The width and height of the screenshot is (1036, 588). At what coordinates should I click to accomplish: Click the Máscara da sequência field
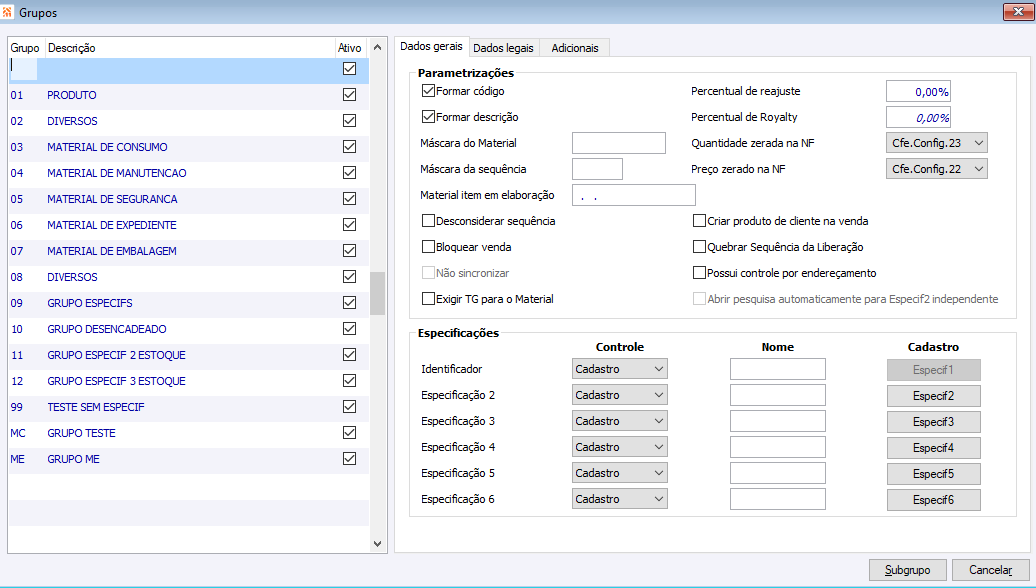pos(597,169)
